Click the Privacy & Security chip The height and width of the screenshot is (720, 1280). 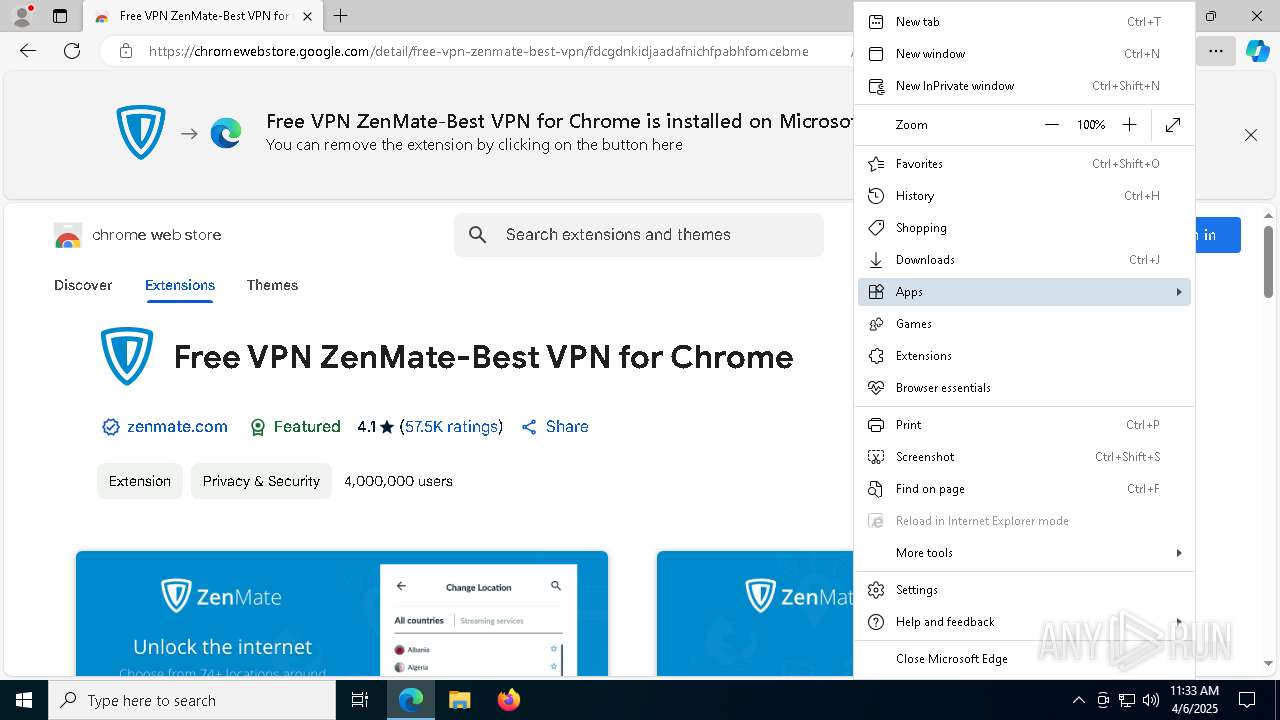(x=261, y=481)
